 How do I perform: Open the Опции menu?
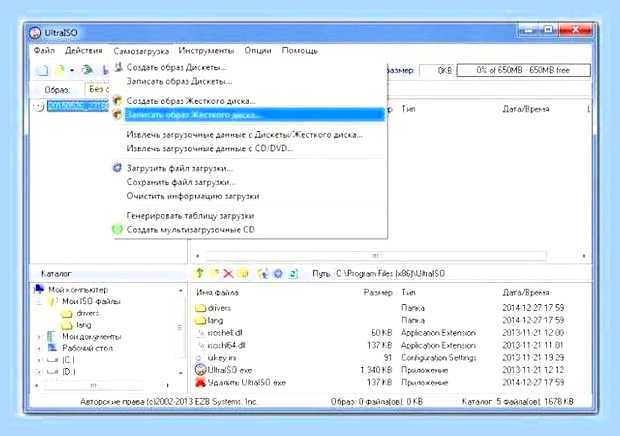pos(258,51)
